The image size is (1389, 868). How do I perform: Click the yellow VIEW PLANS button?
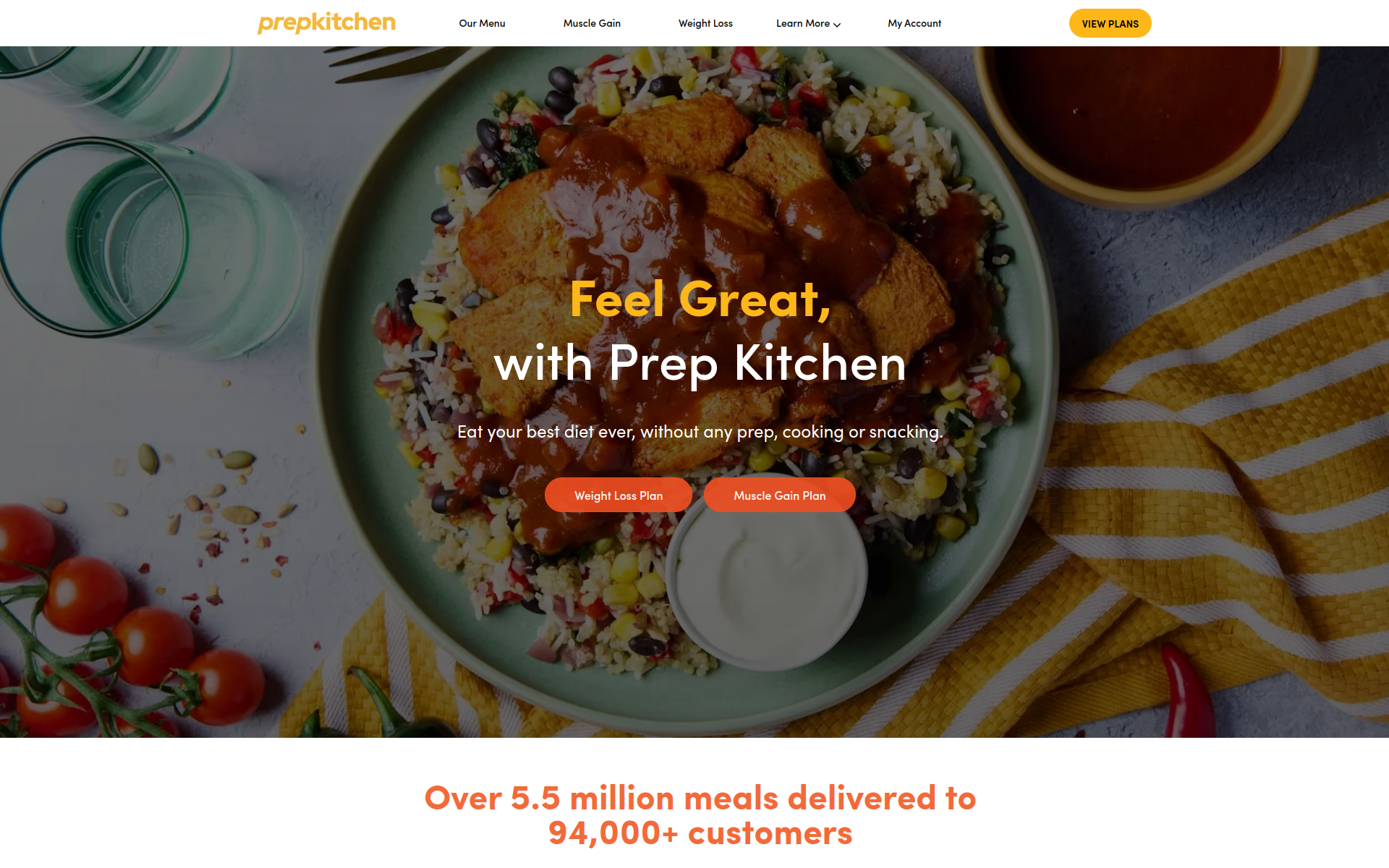coord(1110,23)
